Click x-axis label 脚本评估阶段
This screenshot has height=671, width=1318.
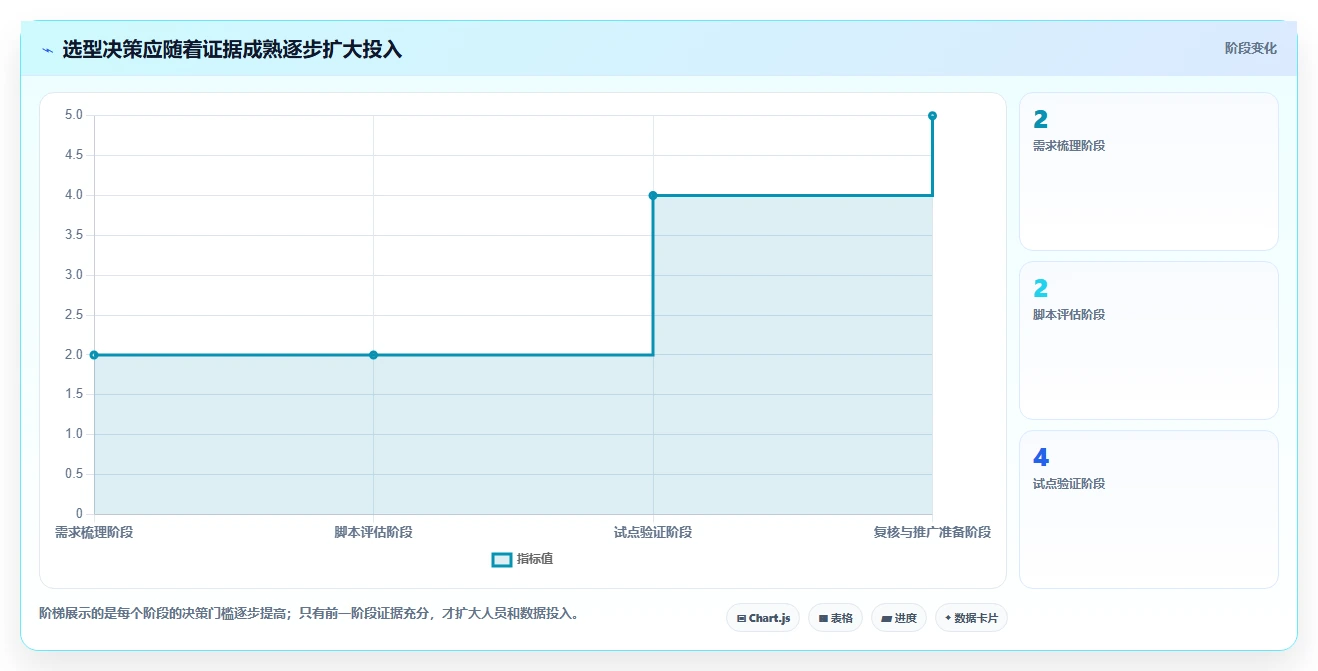(373, 532)
